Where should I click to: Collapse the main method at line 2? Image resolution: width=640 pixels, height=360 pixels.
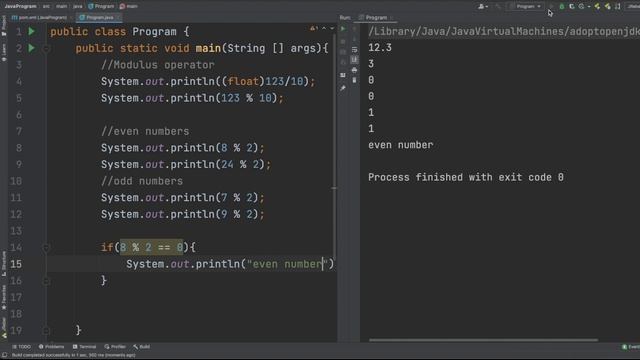pyautogui.click(x=46, y=49)
